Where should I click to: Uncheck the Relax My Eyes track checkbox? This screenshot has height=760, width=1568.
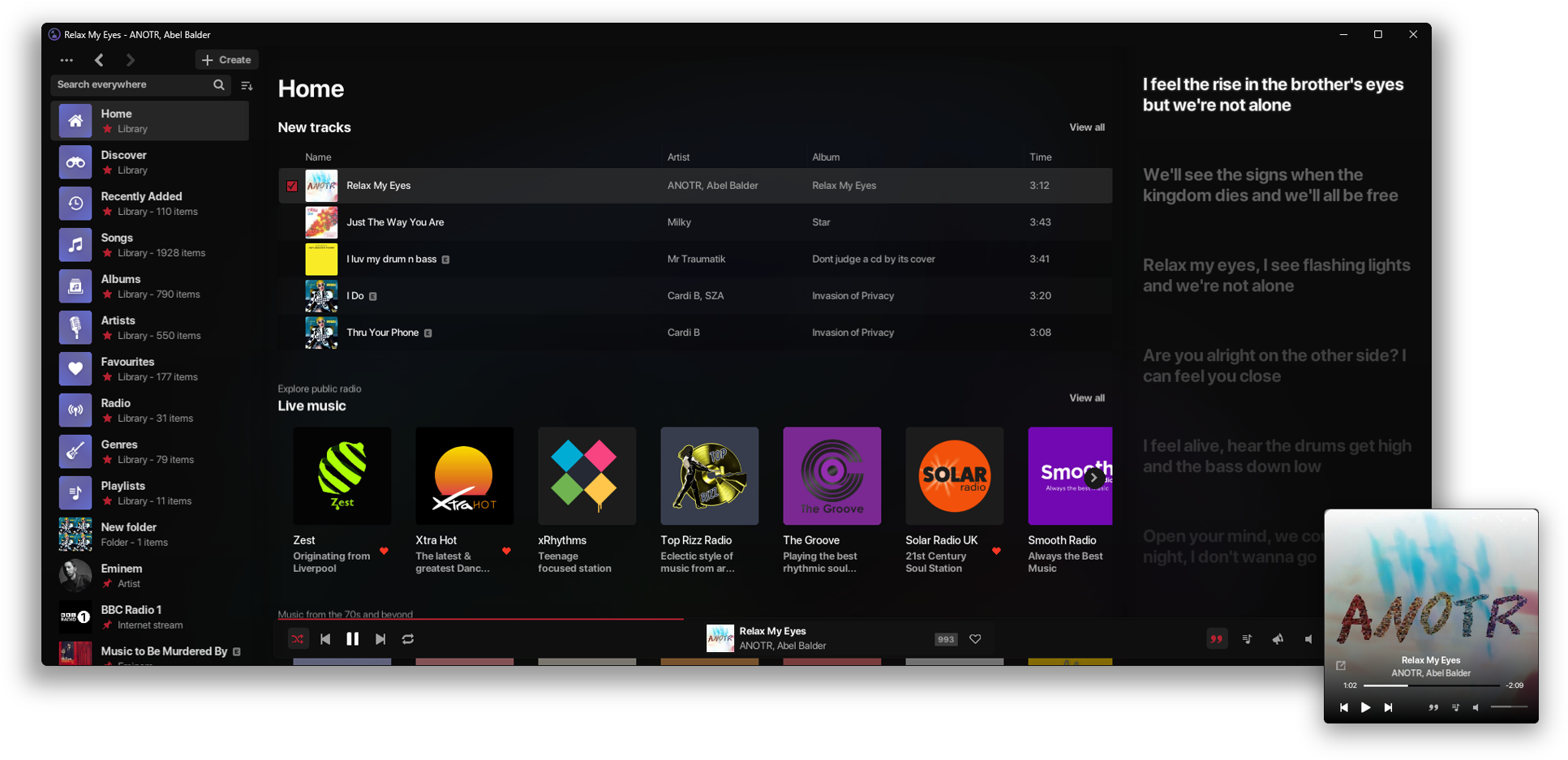(292, 186)
